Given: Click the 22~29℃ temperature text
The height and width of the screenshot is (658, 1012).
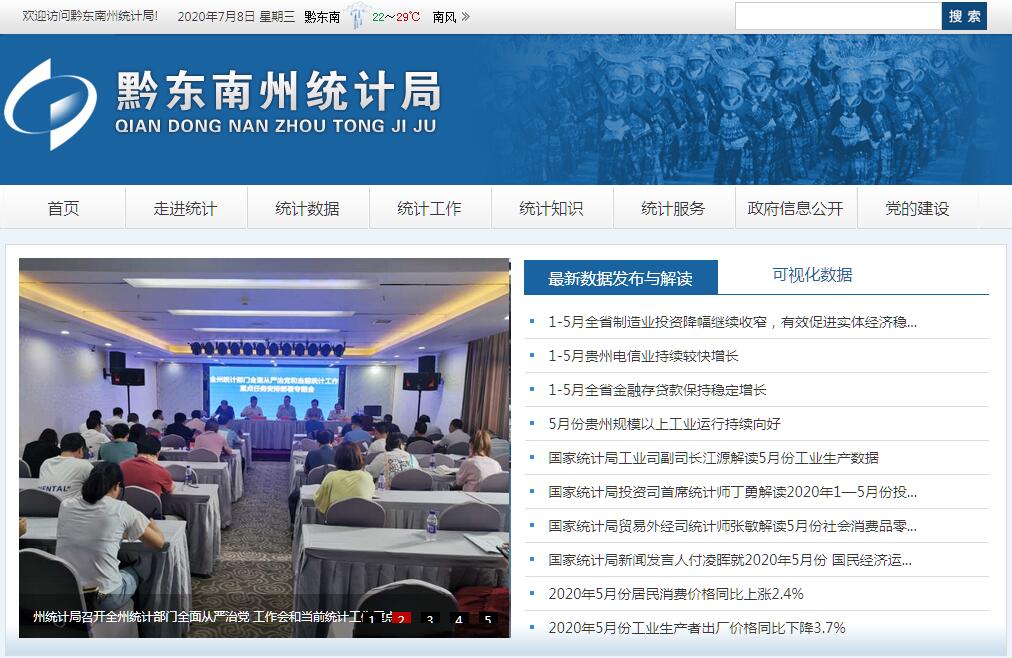Looking at the screenshot, I should 396,17.
